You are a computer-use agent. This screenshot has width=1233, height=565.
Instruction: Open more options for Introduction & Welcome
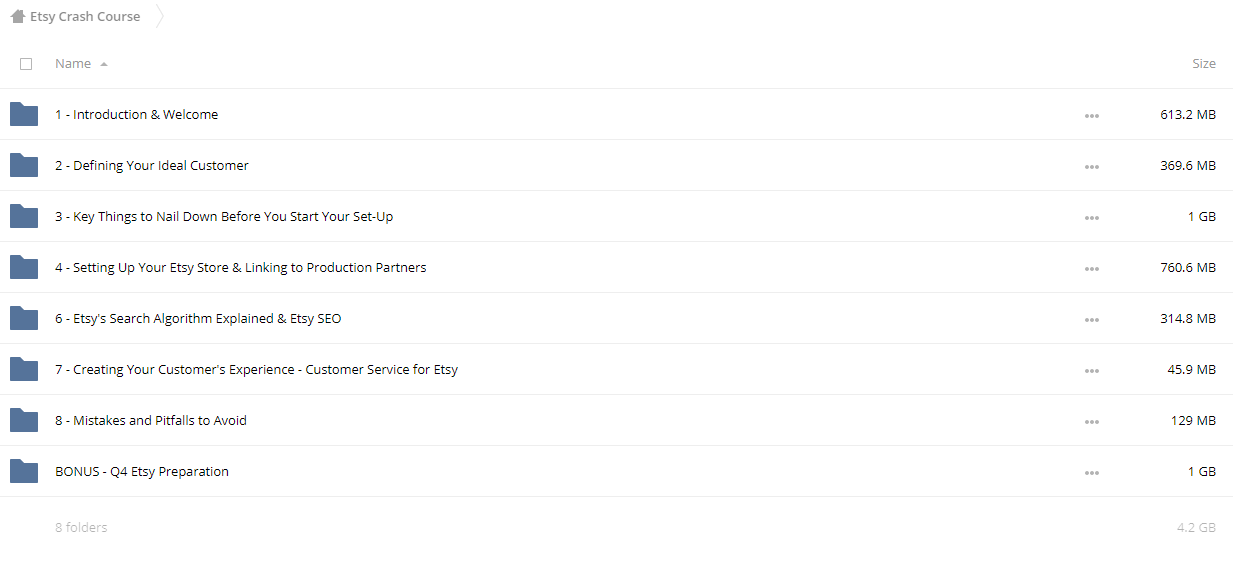[x=1091, y=116]
